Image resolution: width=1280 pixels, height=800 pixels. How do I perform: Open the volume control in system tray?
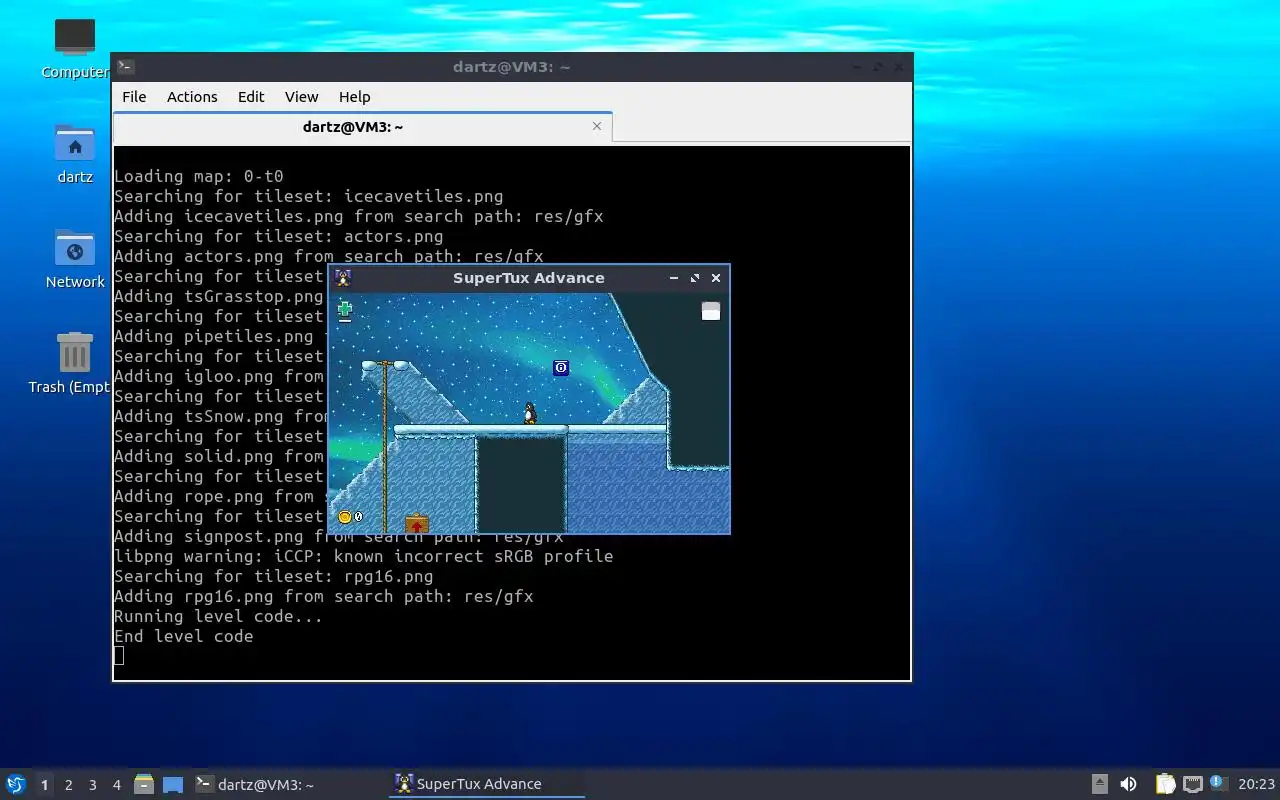point(1128,784)
